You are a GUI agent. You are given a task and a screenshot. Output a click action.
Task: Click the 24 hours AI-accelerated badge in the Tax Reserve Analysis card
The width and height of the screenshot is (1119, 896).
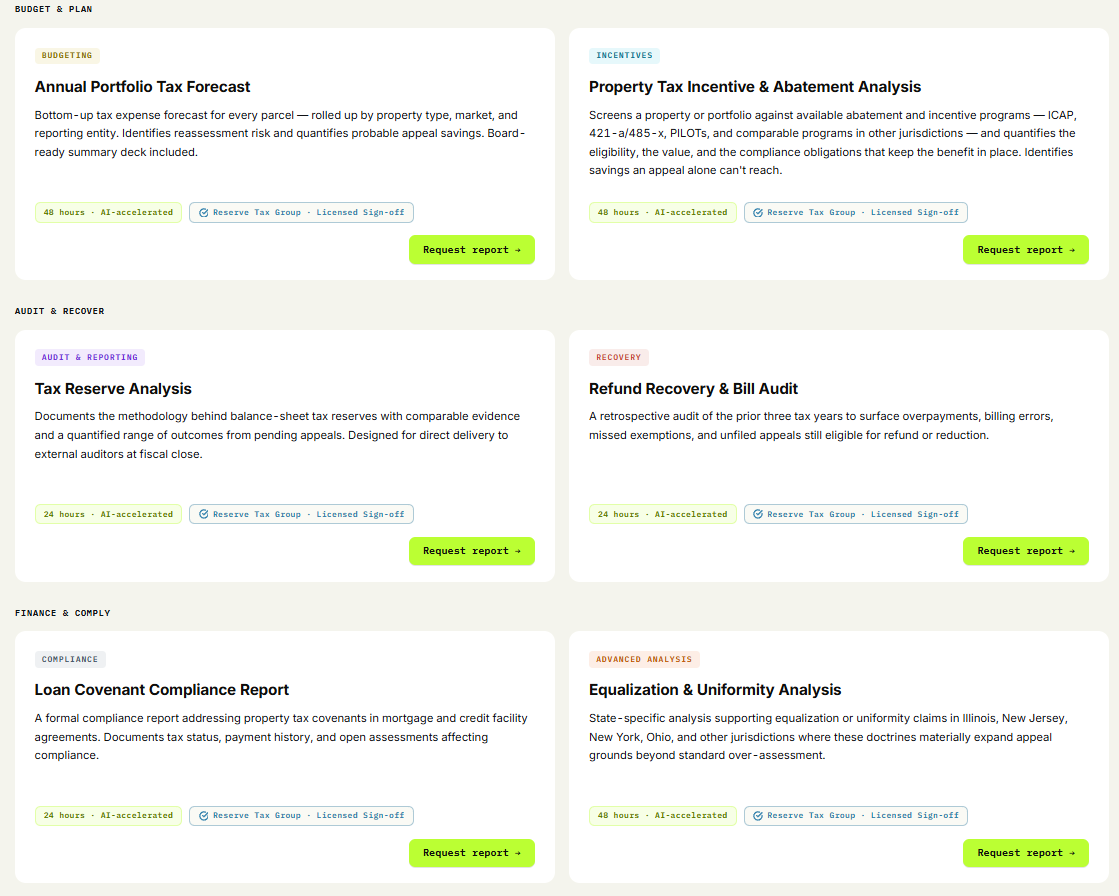pyautogui.click(x=108, y=514)
